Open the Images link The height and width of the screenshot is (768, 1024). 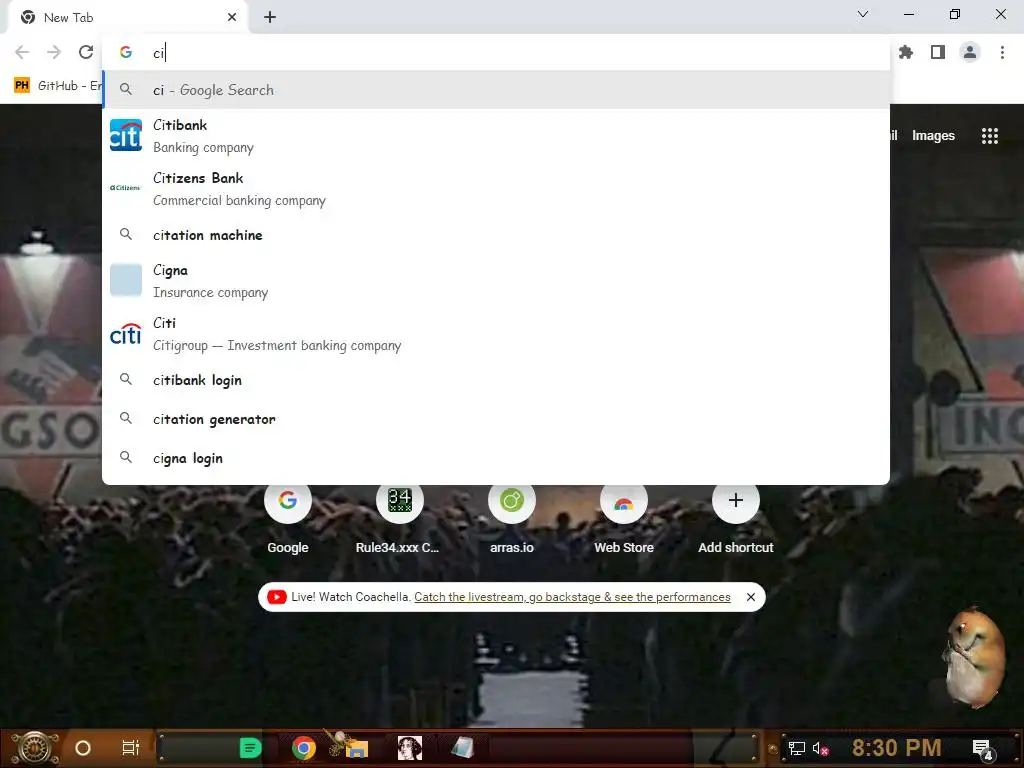coord(933,136)
